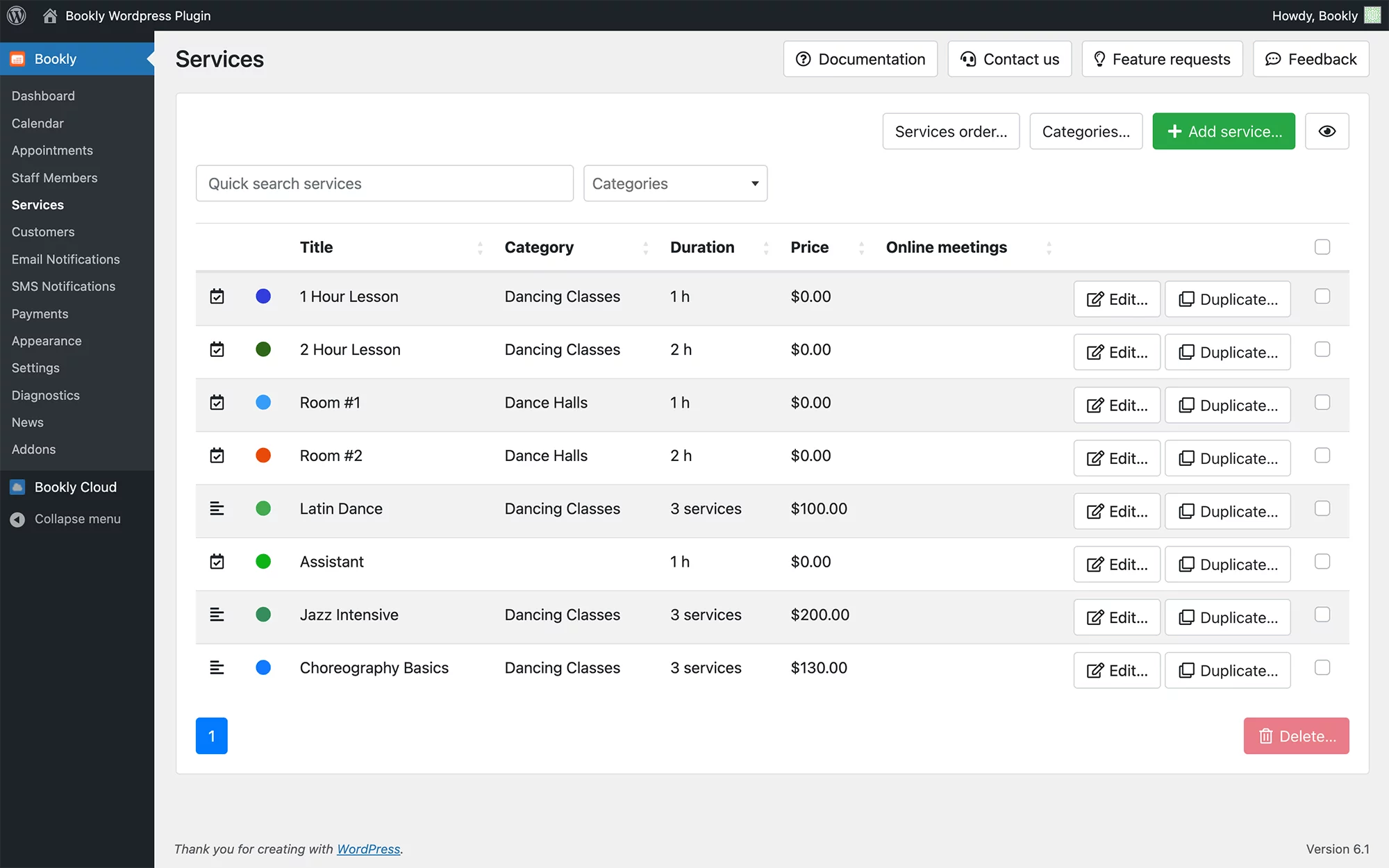Click the list icon for Choreography Basics
Image resolution: width=1389 pixels, height=868 pixels.
coord(217,667)
